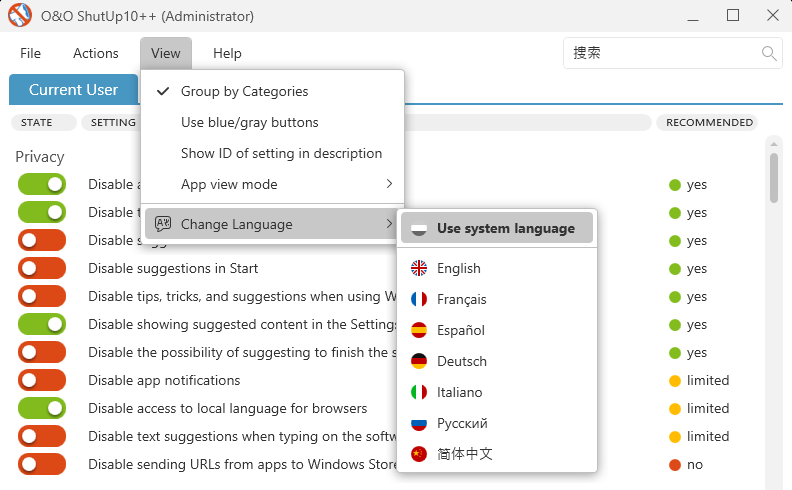
Task: Click the German flag icon
Action: click(x=419, y=361)
